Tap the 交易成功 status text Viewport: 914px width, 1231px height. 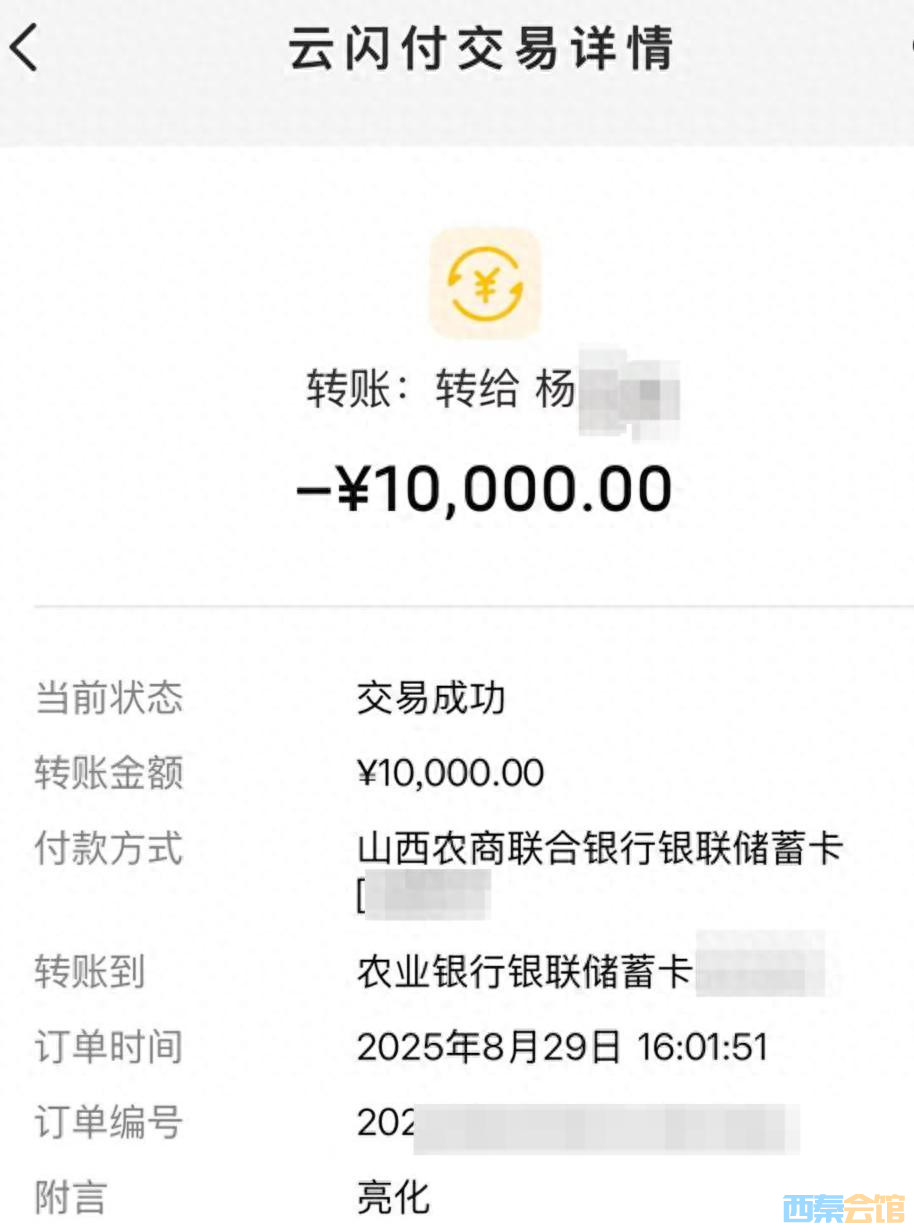[431, 698]
